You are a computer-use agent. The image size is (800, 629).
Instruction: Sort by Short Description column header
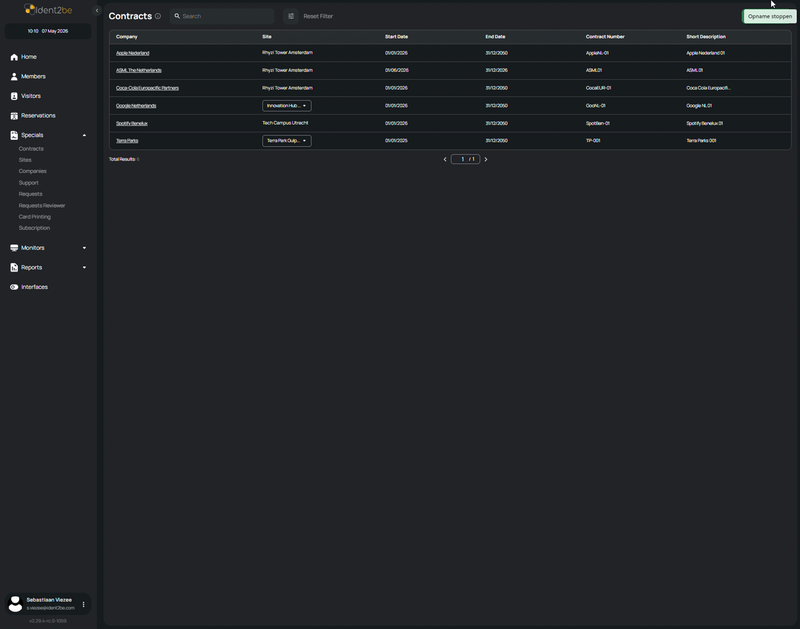pyautogui.click(x=706, y=37)
